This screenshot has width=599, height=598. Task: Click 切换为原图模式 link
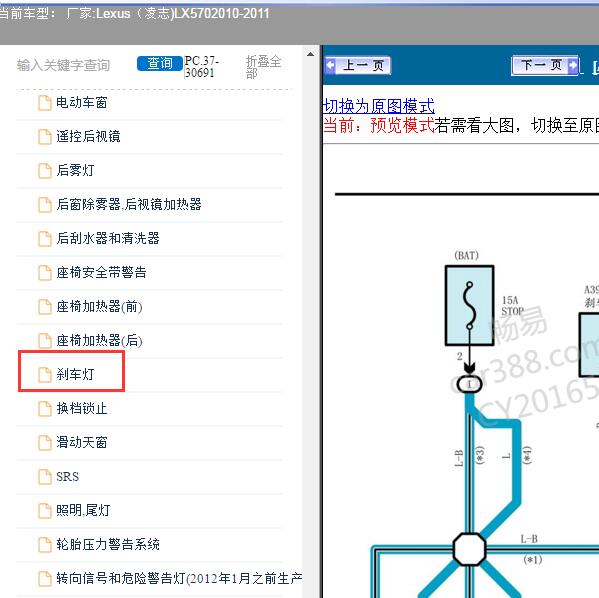click(x=379, y=106)
